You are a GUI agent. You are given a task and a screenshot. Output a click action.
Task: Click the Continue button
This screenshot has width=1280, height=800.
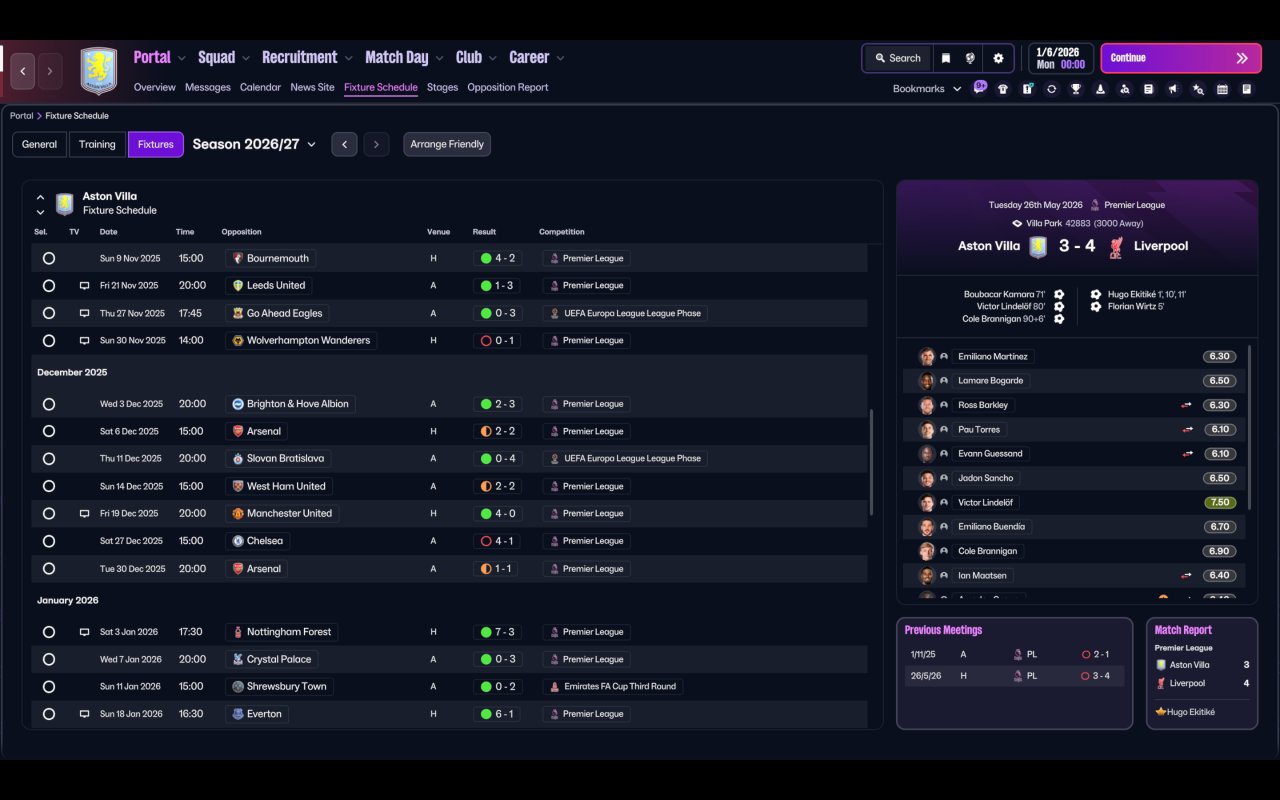(x=1181, y=58)
